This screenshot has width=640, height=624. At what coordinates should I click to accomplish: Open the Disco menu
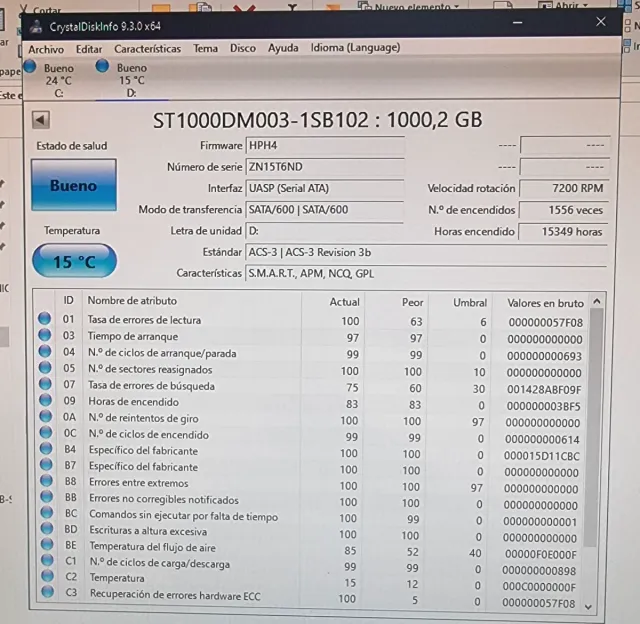tap(242, 48)
